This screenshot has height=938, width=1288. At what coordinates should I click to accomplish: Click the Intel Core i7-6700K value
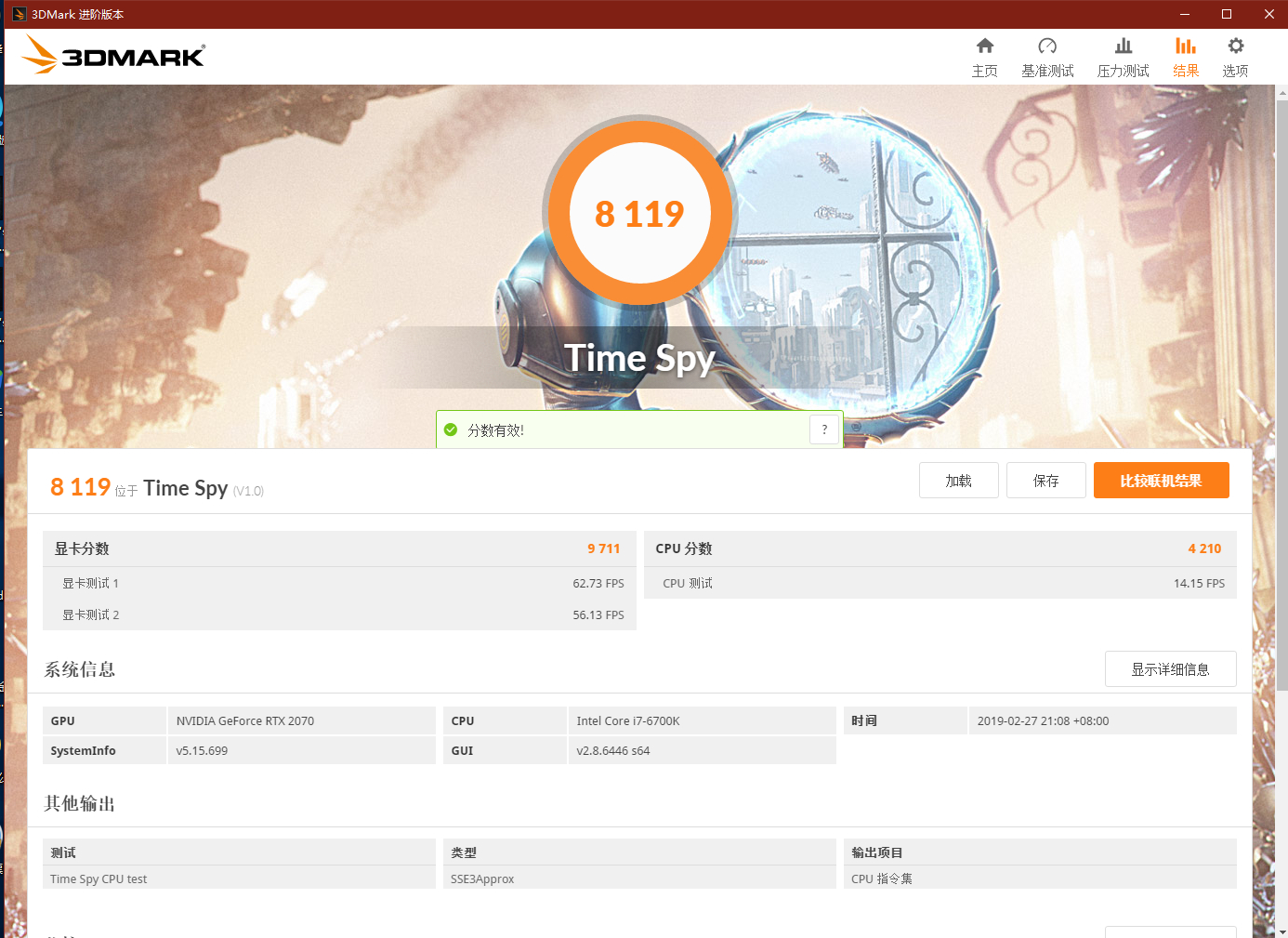(628, 720)
